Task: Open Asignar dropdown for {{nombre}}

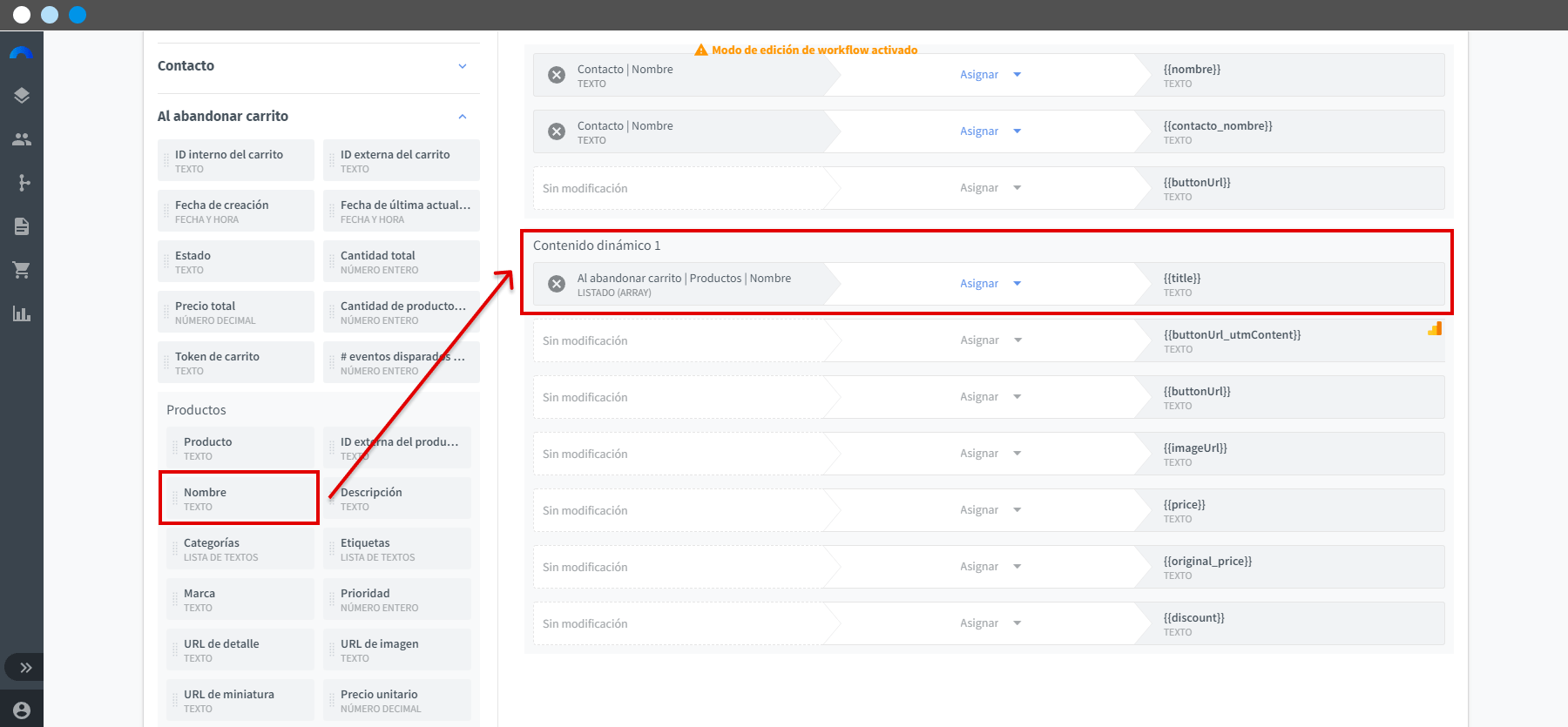Action: tap(990, 75)
